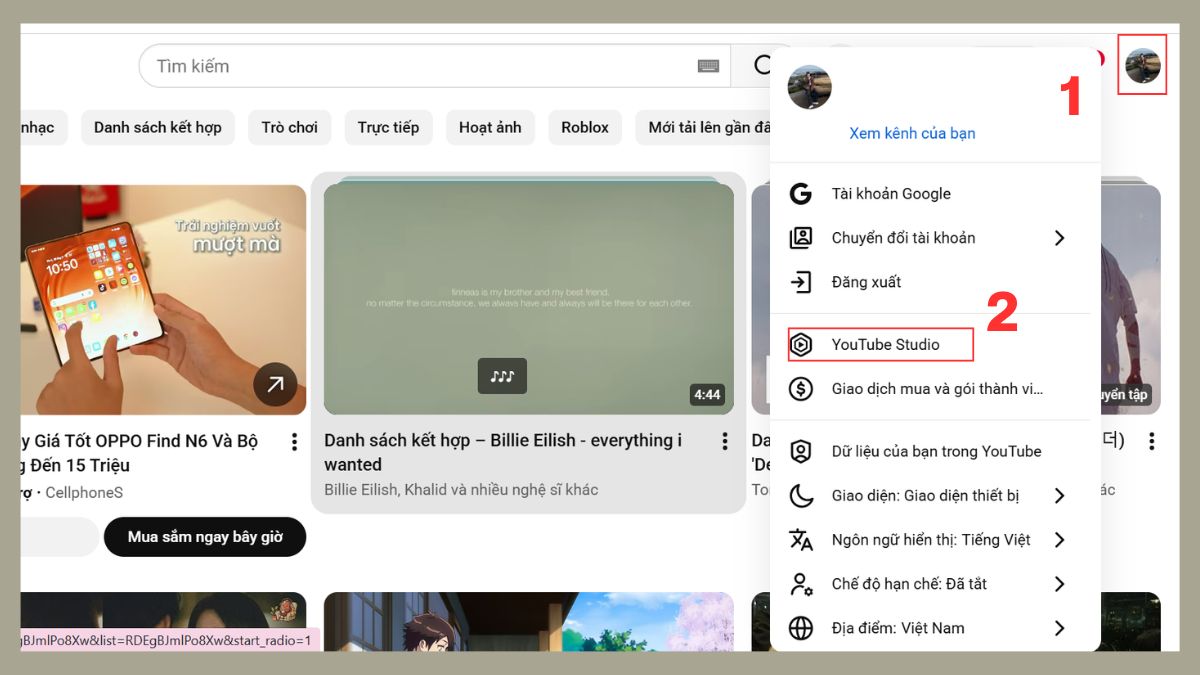Click the Mua sắm ngay bây giờ button
The height and width of the screenshot is (675, 1200).
(205, 537)
